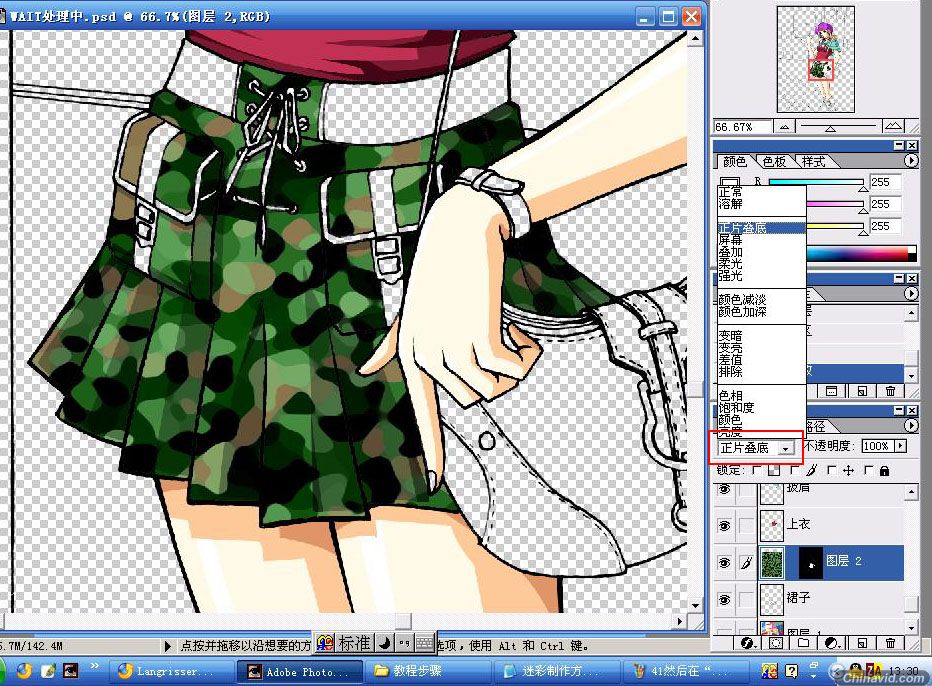Click the yellow color slider

click(x=835, y=226)
